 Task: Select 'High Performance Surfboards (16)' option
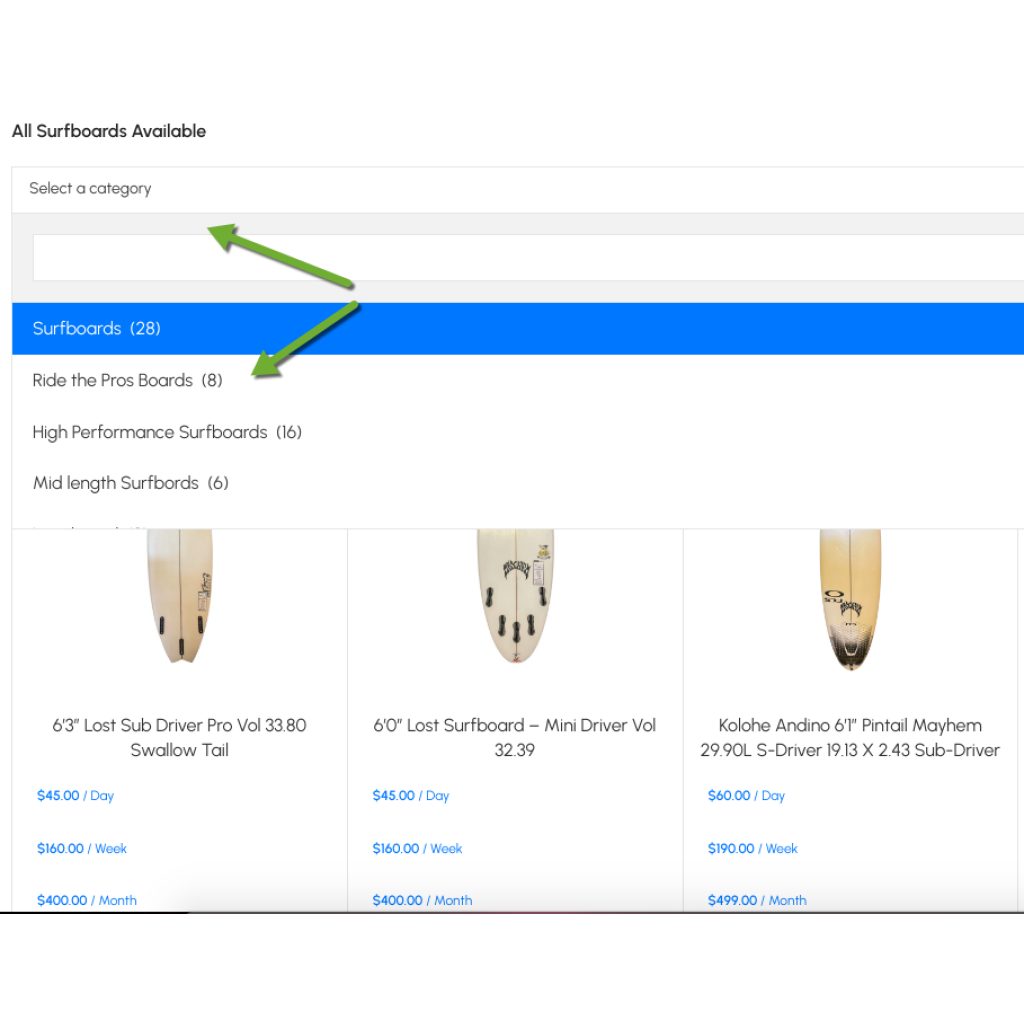click(x=517, y=432)
